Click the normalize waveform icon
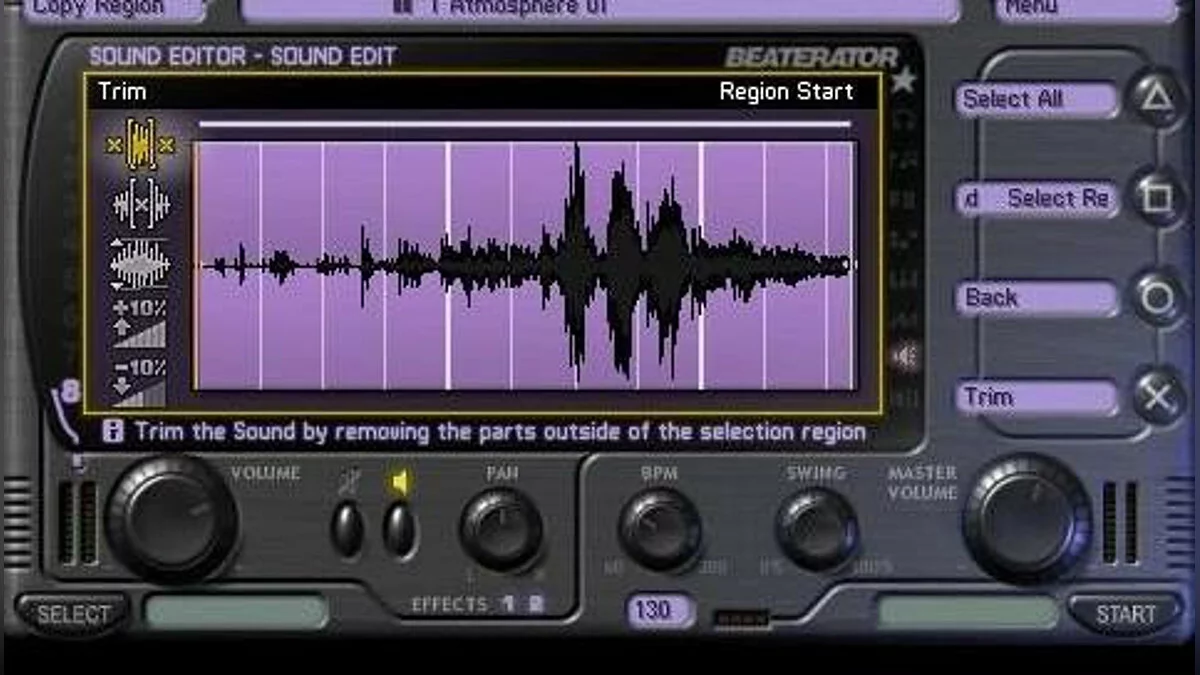This screenshot has height=675, width=1200. pos(140,263)
